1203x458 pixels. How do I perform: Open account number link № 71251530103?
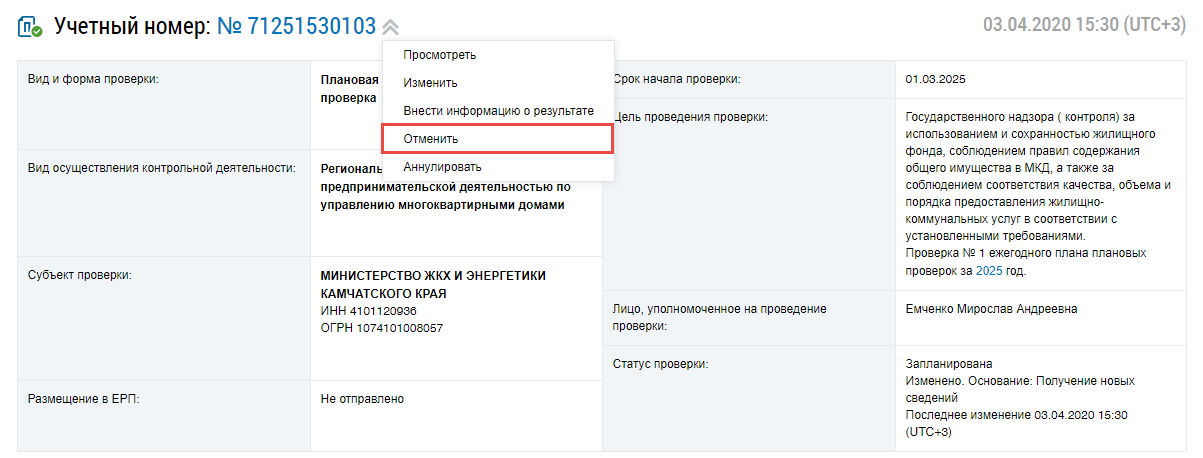297,26
